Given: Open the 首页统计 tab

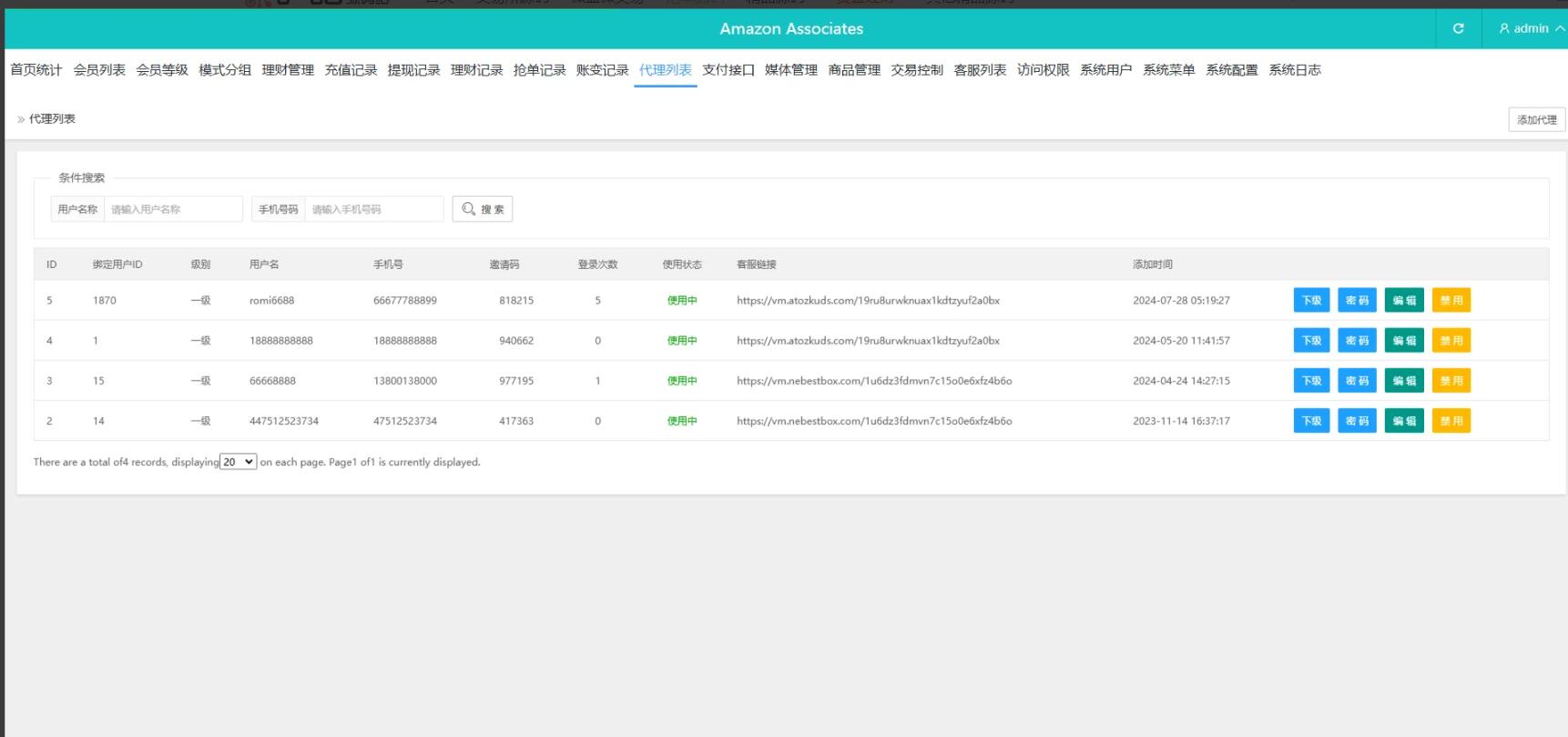Looking at the screenshot, I should click(36, 70).
